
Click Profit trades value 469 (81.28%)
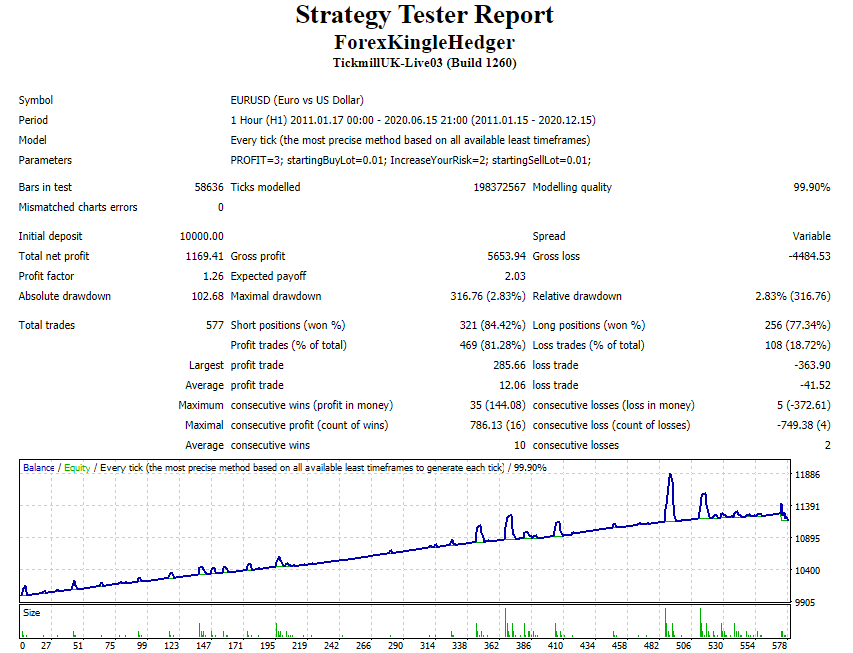coord(492,346)
